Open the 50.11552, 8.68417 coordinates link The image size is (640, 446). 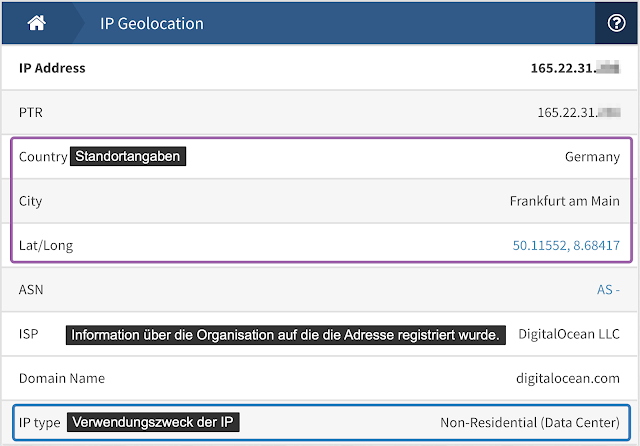[566, 245]
